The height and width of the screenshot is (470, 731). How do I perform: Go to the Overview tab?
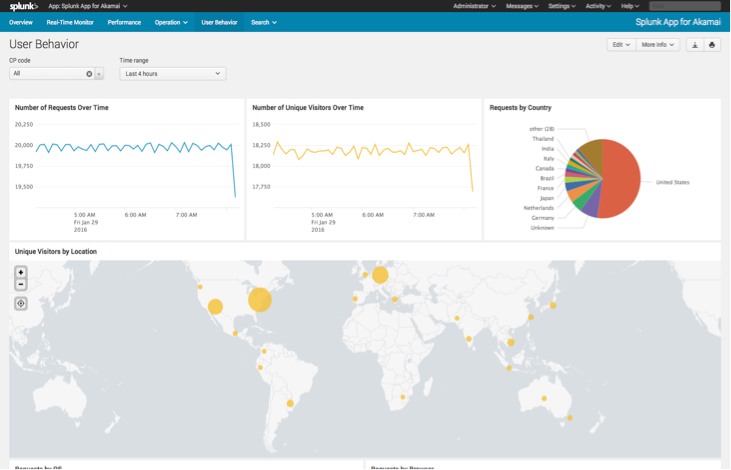point(21,22)
